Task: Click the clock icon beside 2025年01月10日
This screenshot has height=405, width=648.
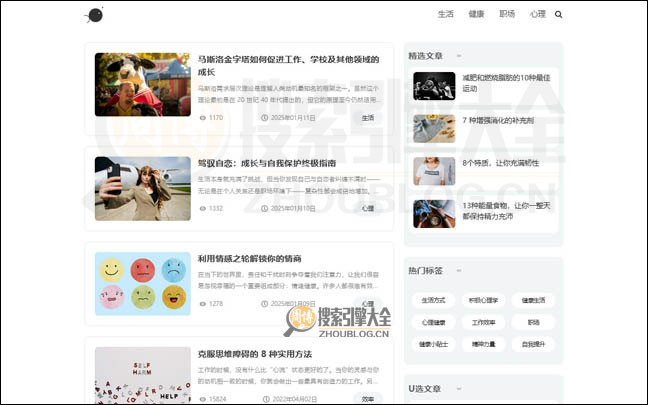Action: [x=264, y=208]
